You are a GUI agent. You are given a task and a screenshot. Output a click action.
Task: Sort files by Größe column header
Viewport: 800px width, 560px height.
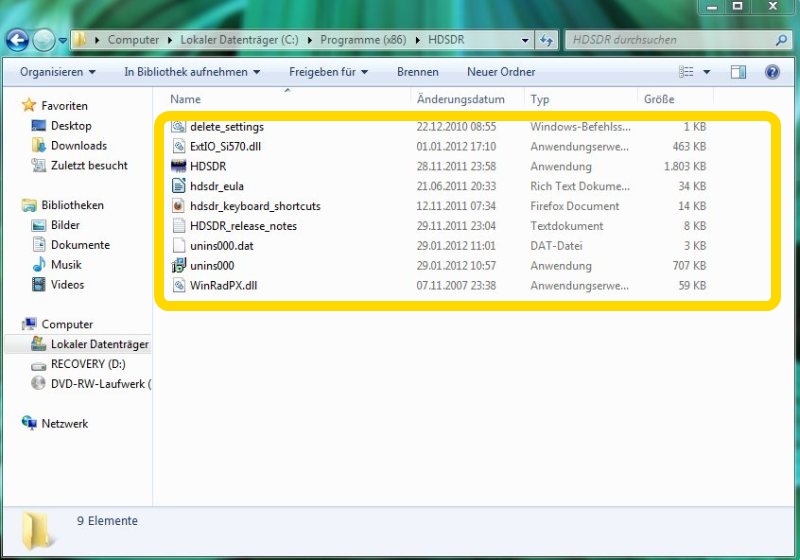[659, 100]
